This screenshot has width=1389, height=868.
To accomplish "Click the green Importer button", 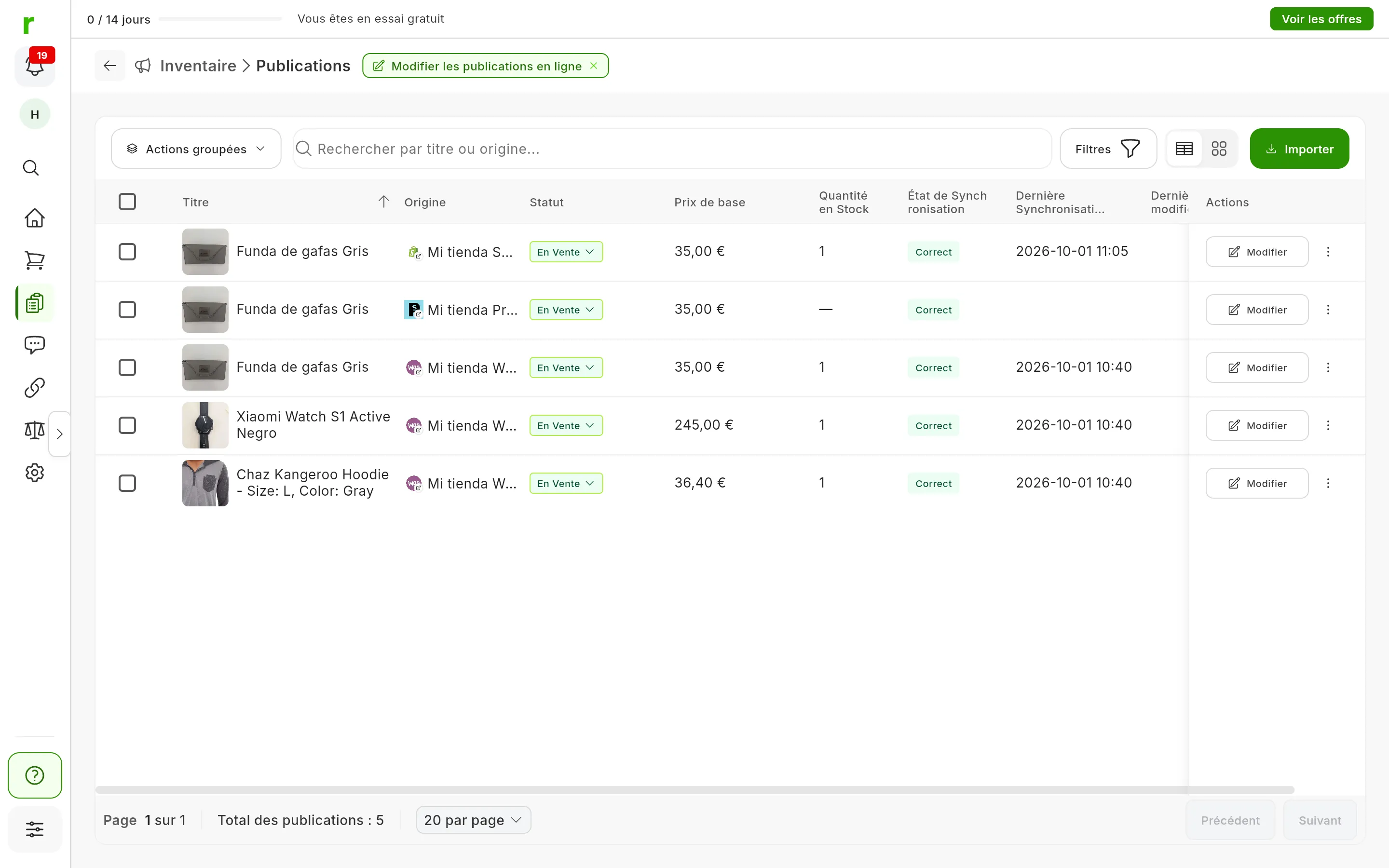I will point(1299,149).
